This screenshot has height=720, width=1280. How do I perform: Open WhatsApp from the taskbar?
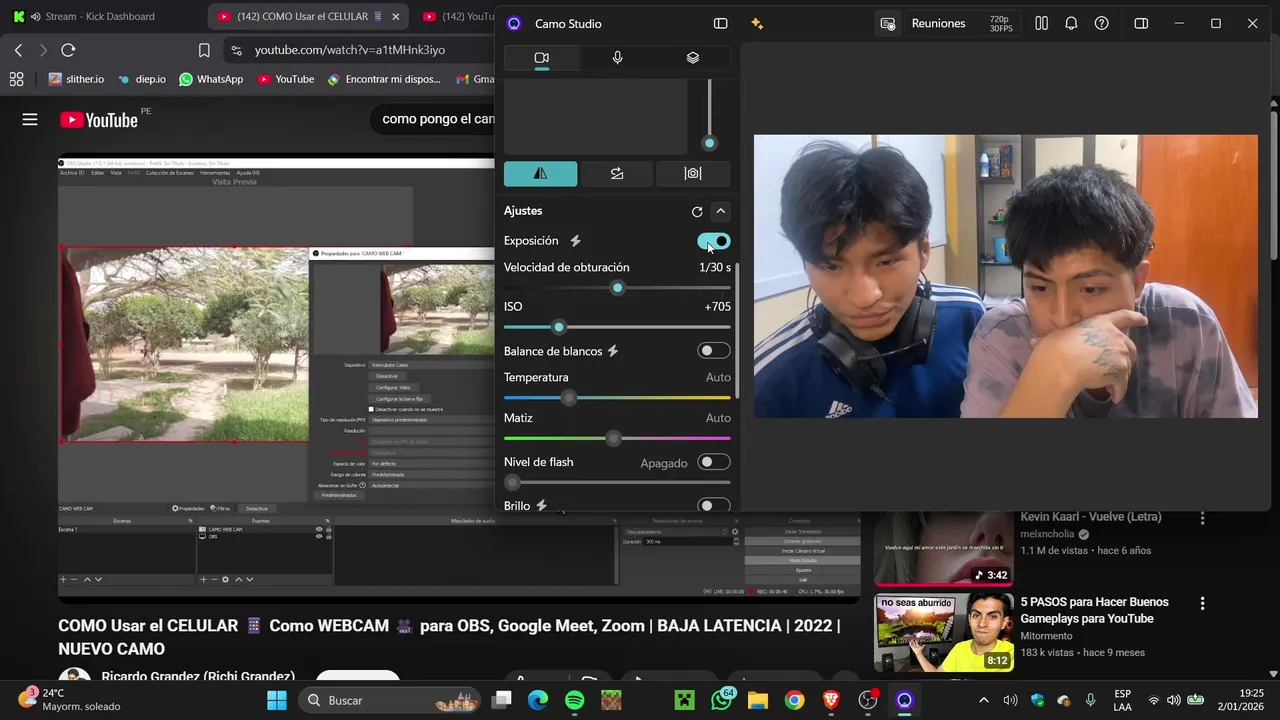[x=722, y=700]
